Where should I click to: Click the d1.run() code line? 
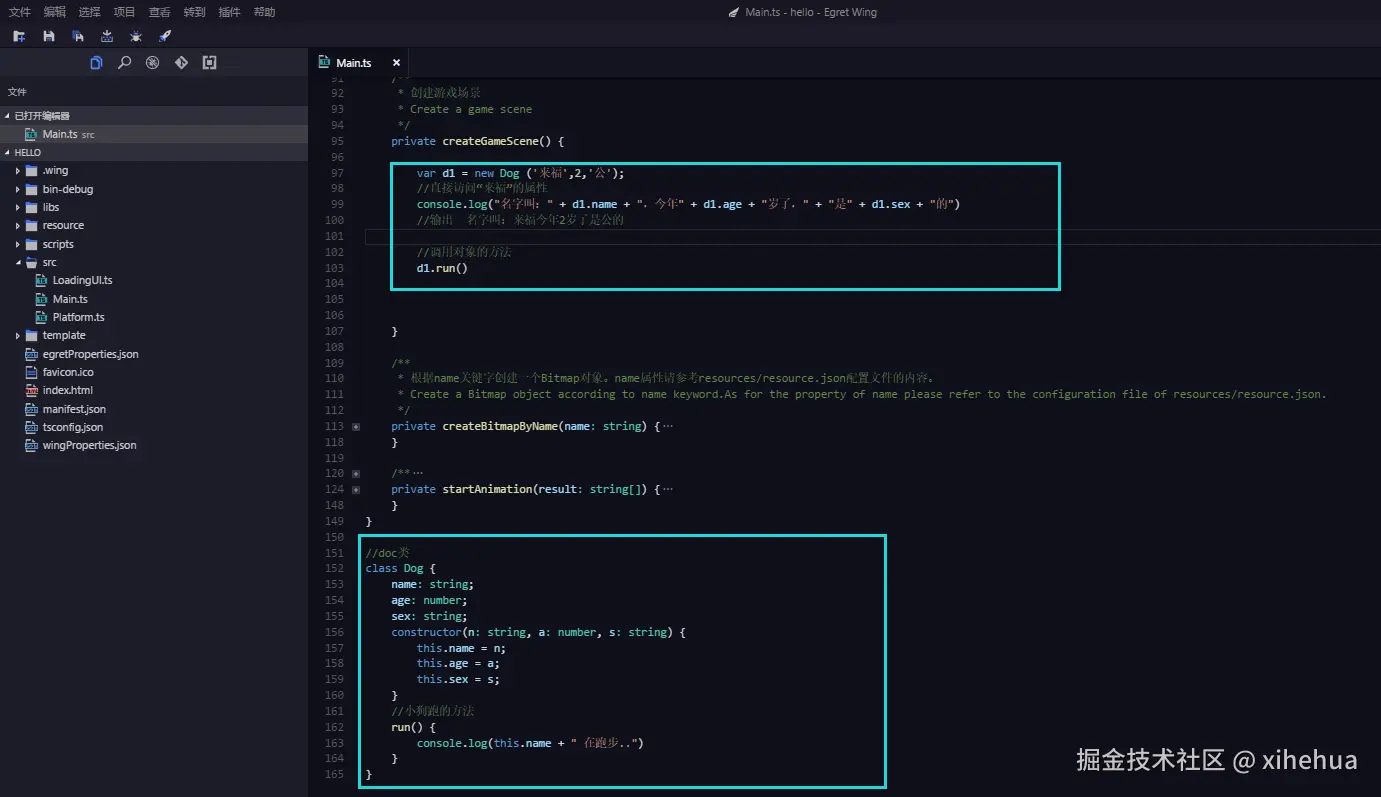coord(442,268)
